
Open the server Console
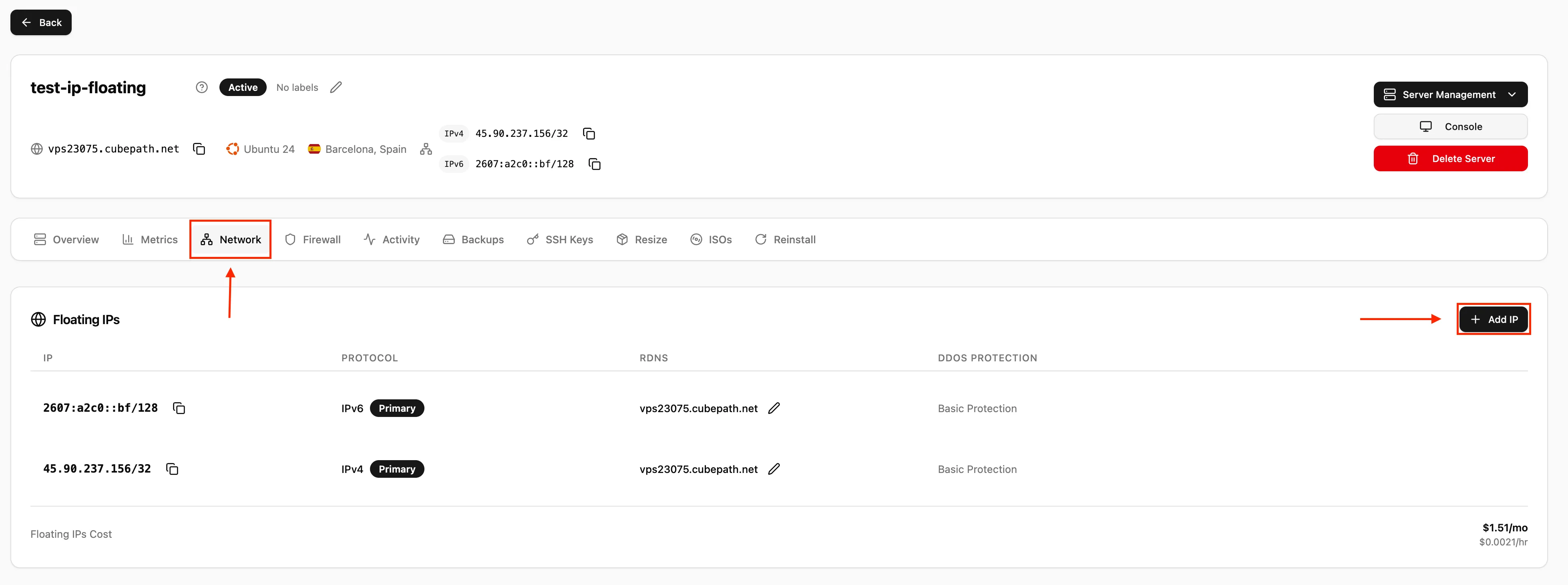[x=1450, y=126]
